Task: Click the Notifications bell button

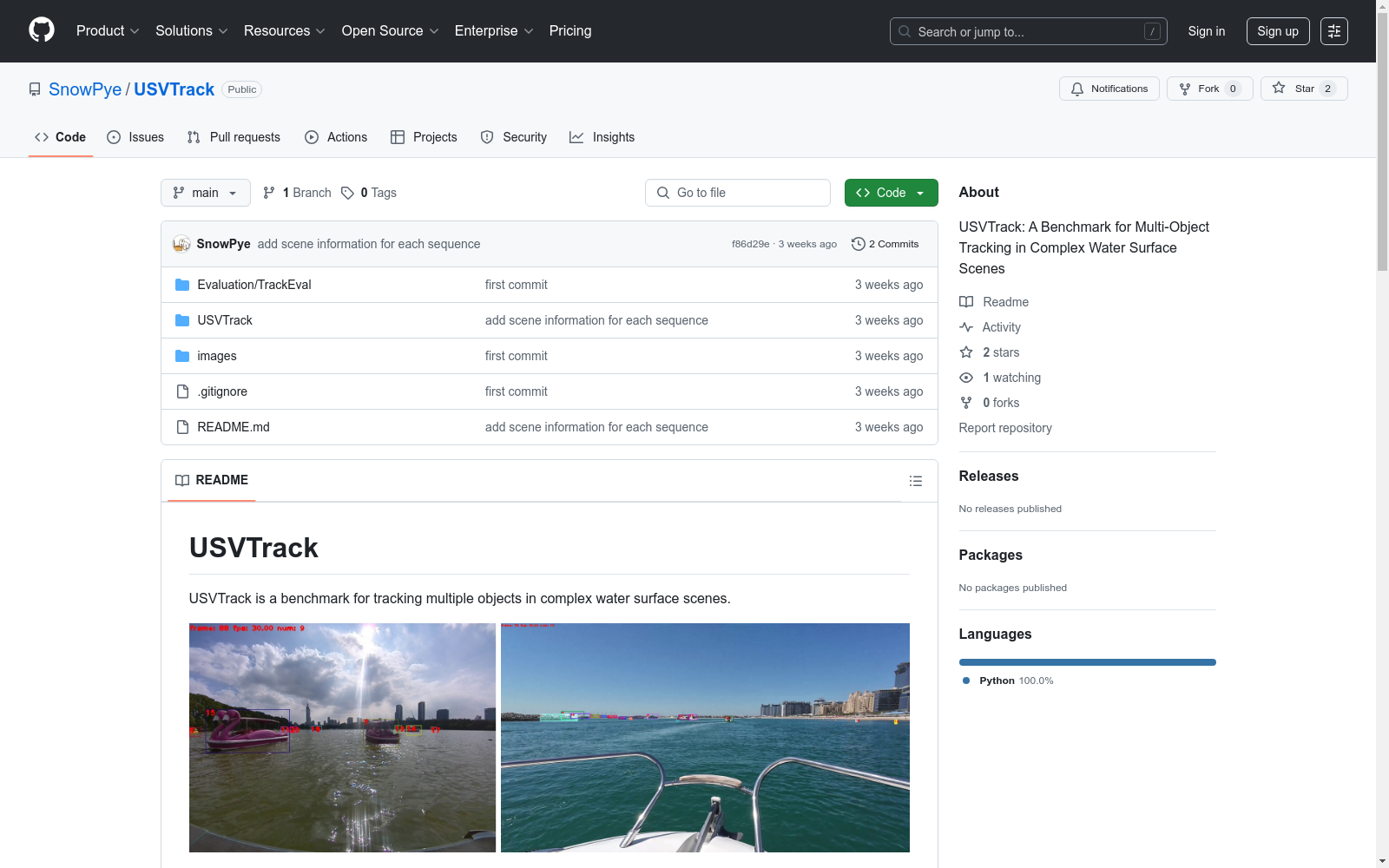Action: point(1109,89)
